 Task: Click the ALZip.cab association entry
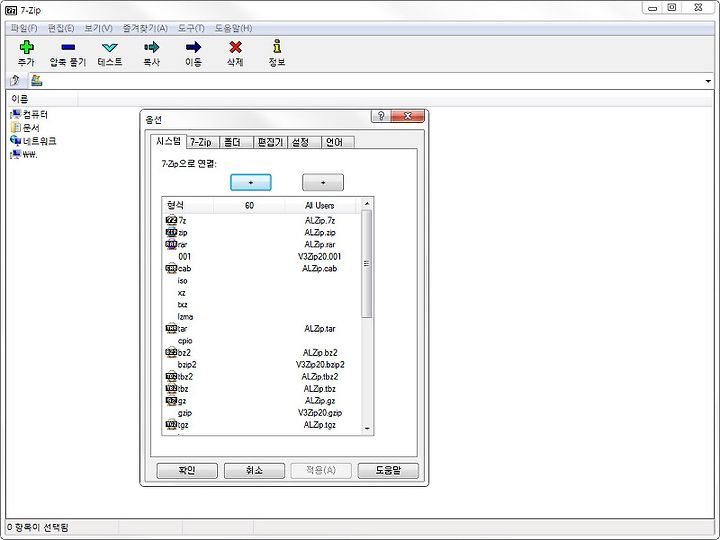[x=320, y=268]
